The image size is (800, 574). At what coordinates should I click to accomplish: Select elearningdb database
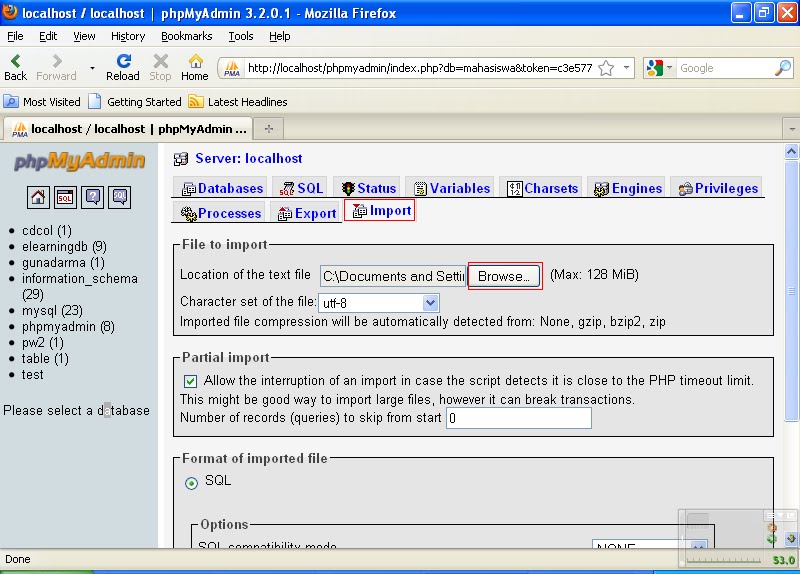coord(64,246)
